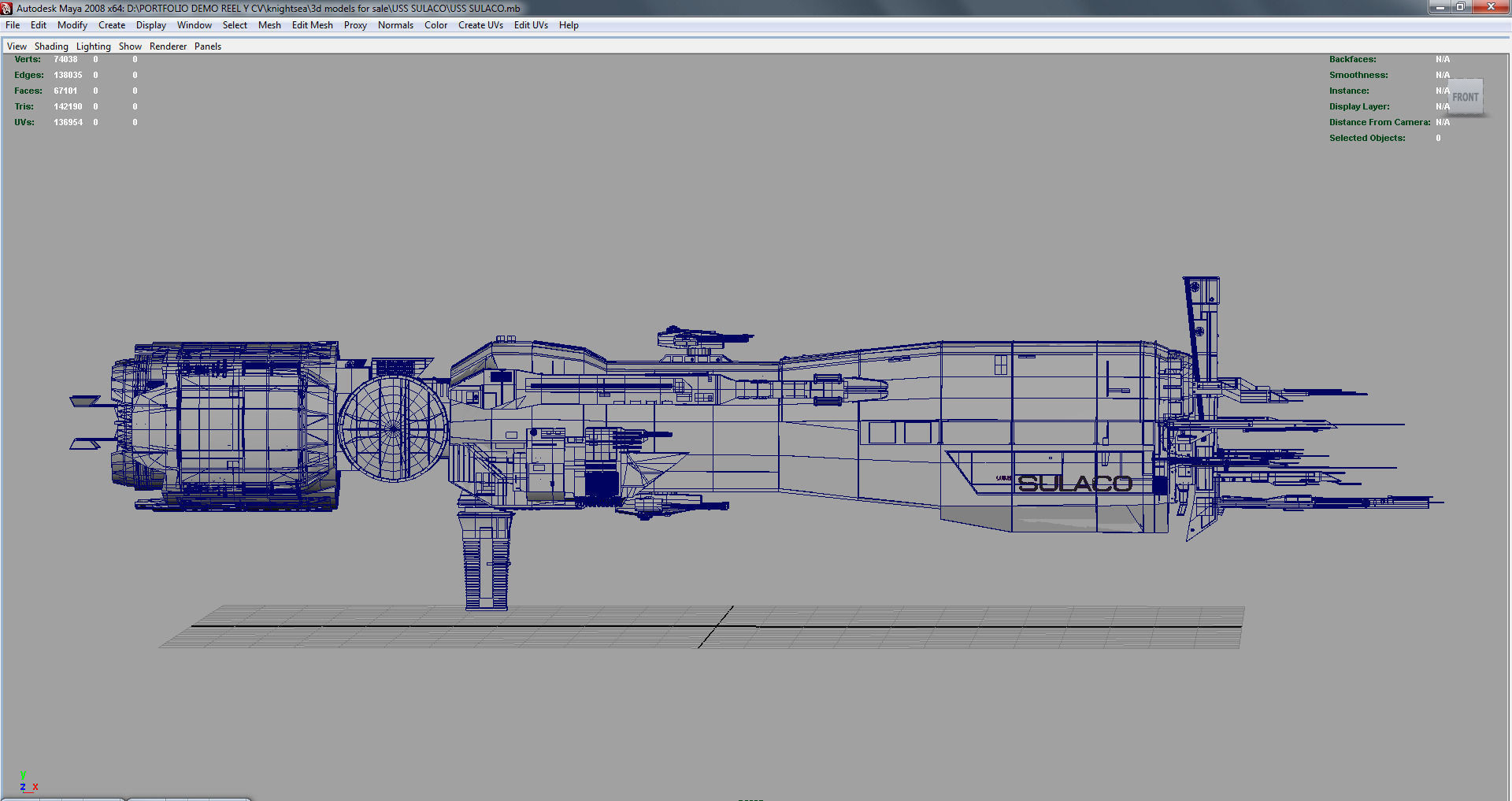
Task: Click the Backfaces label in heads-up display
Action: [1353, 59]
